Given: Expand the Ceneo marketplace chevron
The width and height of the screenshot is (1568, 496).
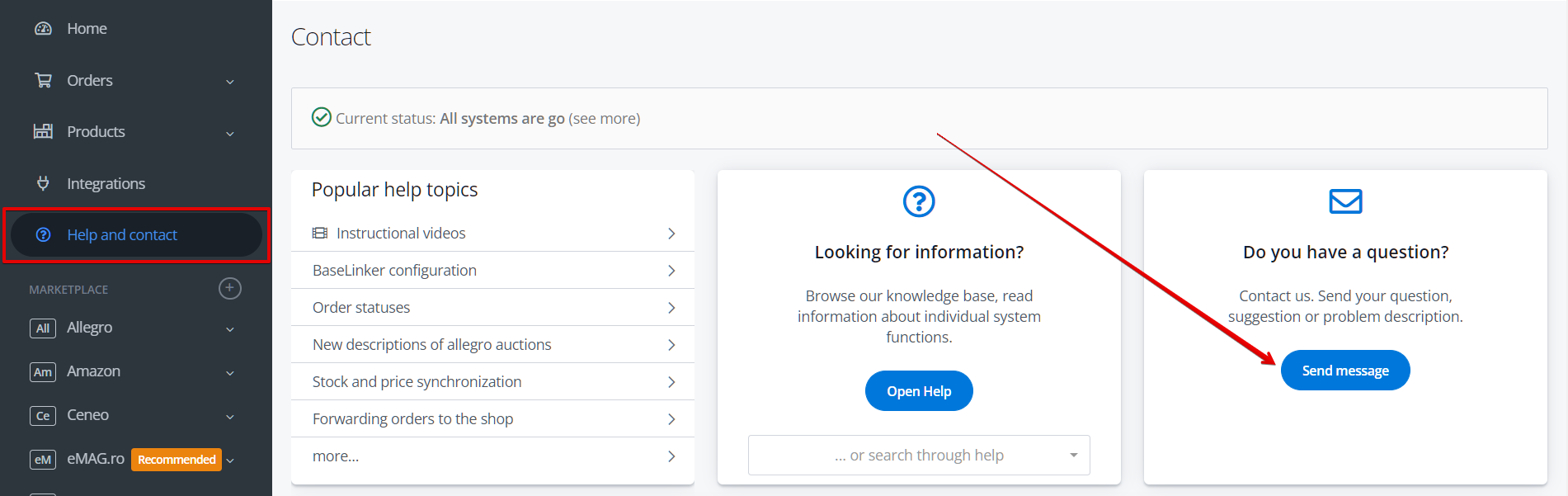Looking at the screenshot, I should tap(230, 417).
